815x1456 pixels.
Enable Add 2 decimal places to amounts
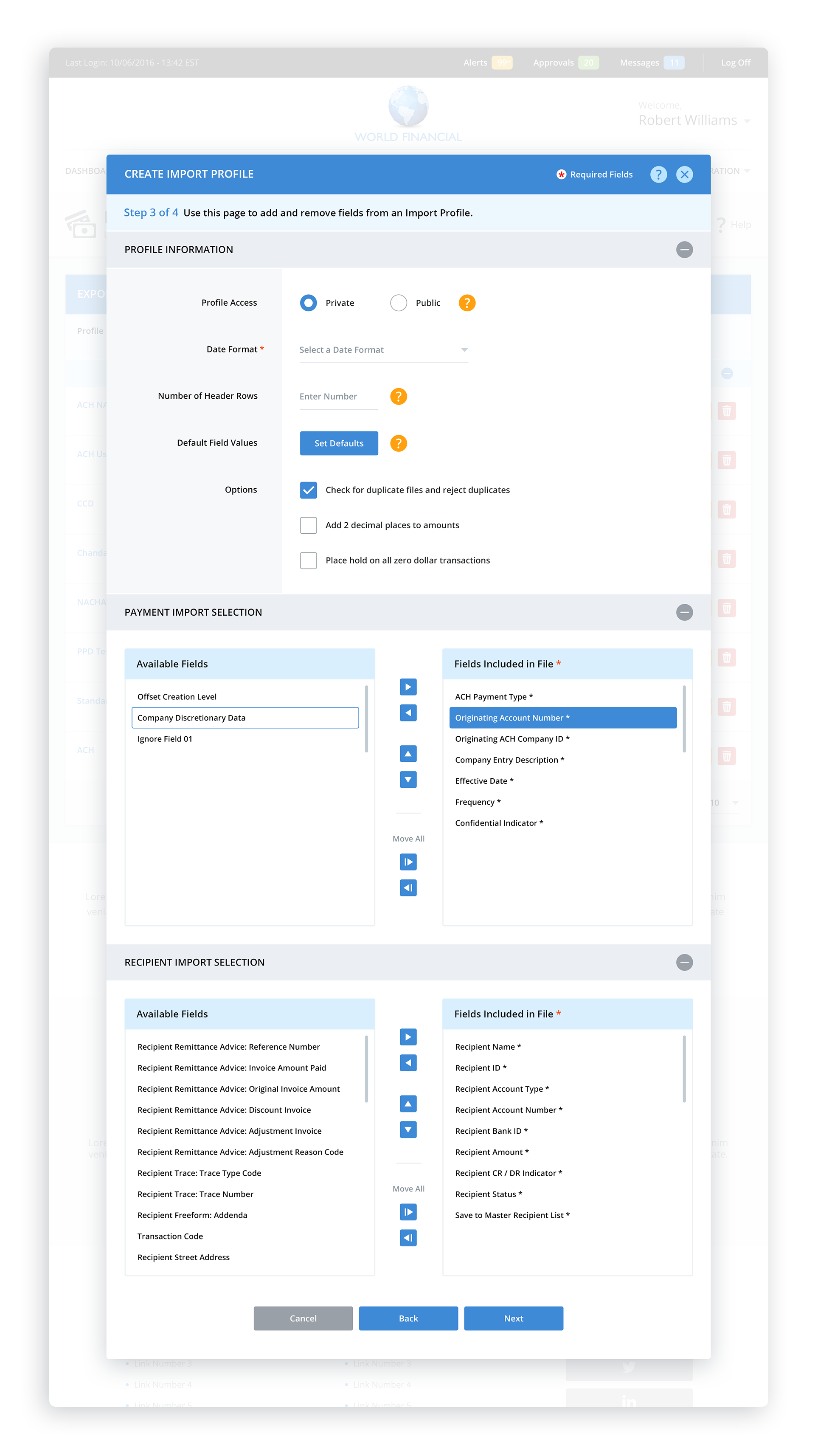pyautogui.click(x=308, y=525)
